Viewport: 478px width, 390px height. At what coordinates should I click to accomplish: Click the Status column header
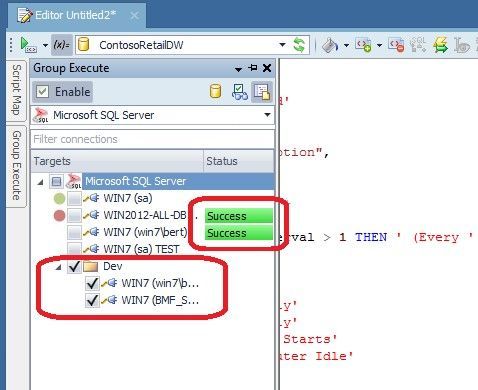click(x=239, y=161)
